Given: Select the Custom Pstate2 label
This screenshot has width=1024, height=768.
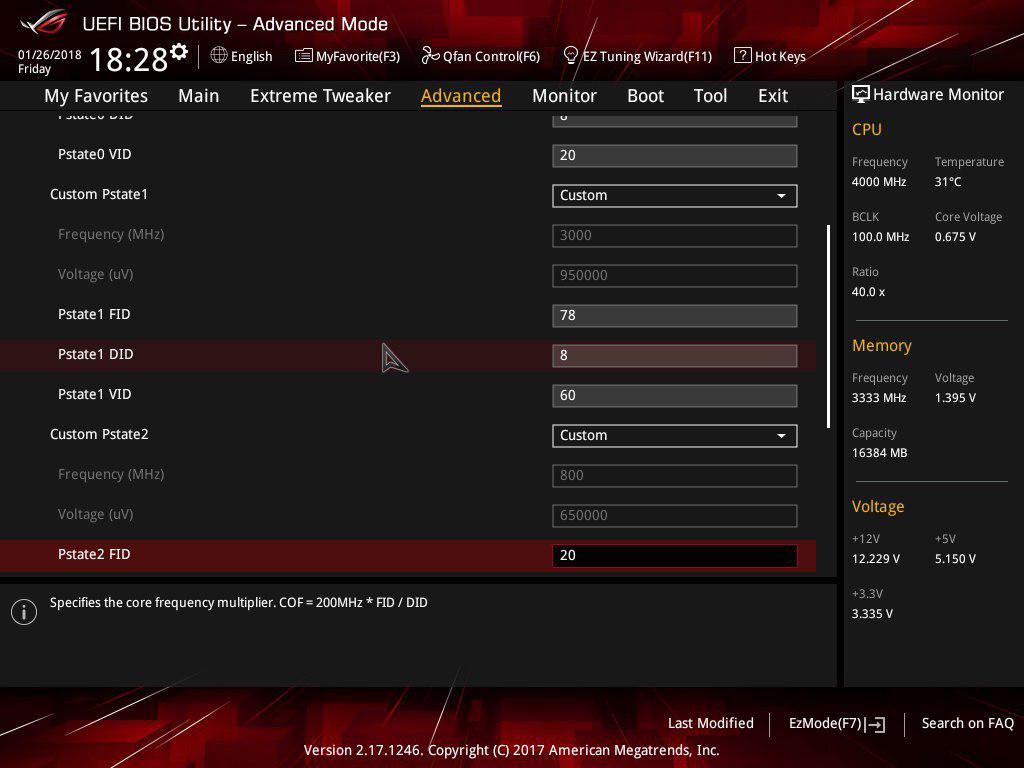Looking at the screenshot, I should (99, 434).
